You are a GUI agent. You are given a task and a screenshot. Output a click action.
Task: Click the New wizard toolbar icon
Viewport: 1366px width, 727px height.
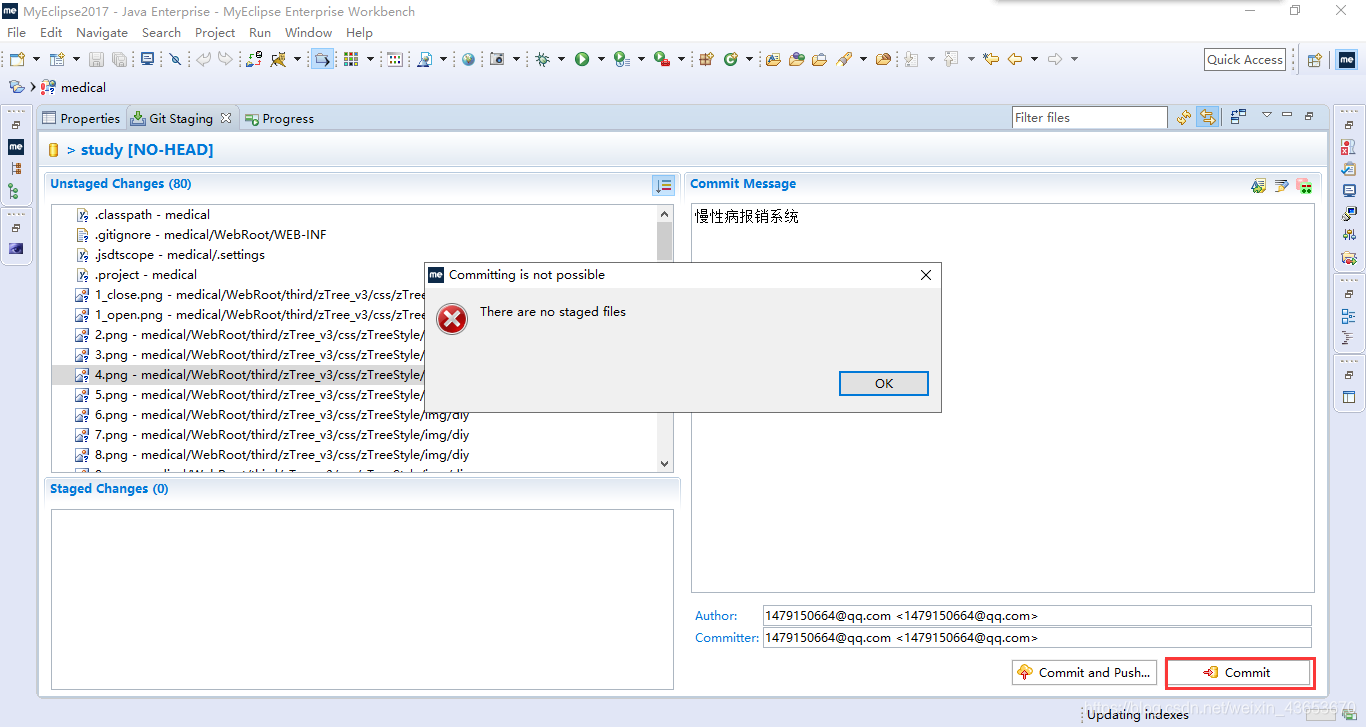17,60
